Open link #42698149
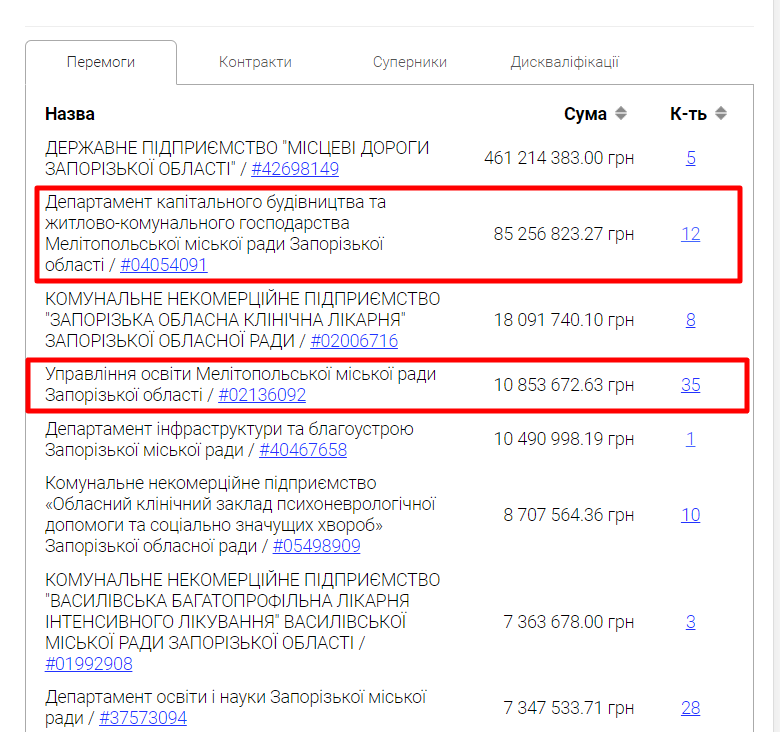780x732 pixels. pos(295,169)
